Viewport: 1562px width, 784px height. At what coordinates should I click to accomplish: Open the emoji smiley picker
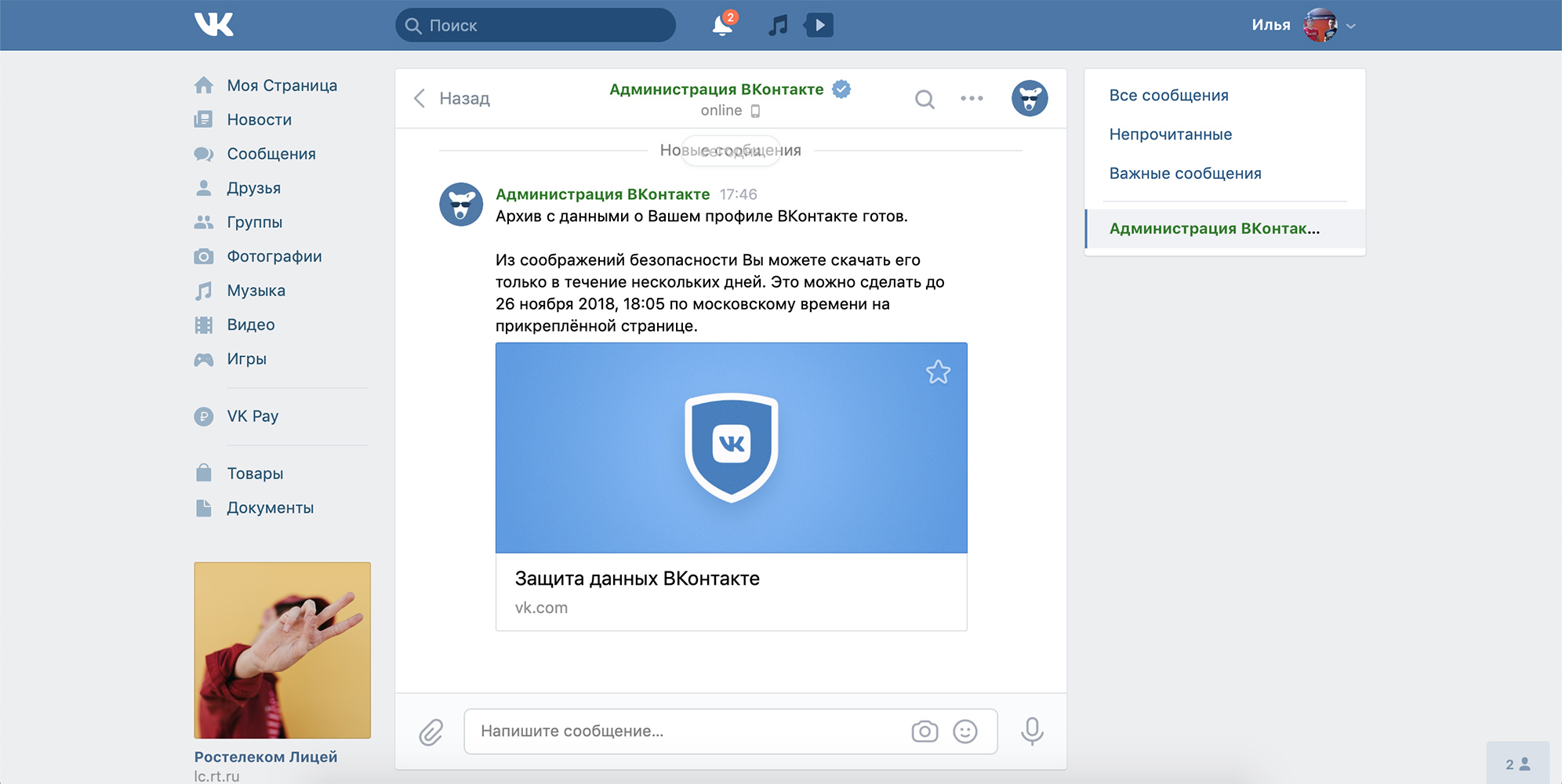(x=964, y=731)
